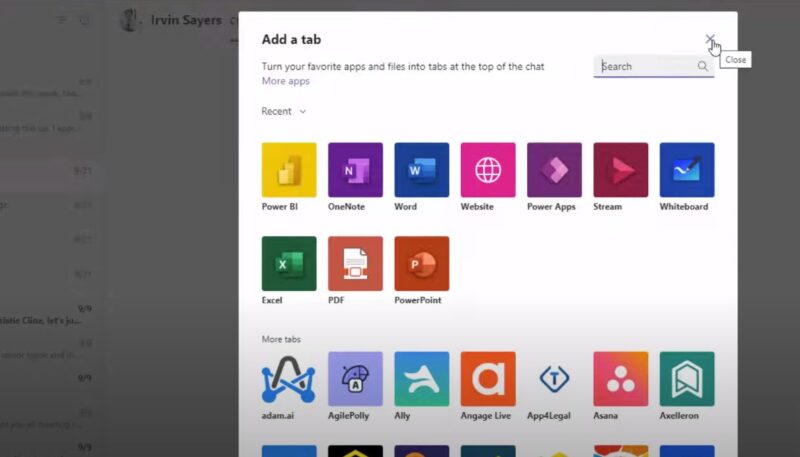
Task: Select the Power Apps tile
Action: point(554,170)
